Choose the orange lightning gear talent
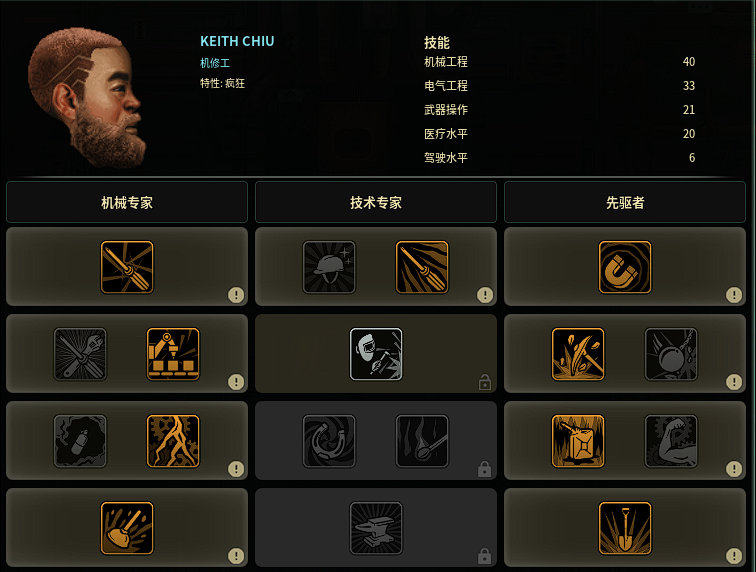 (x=173, y=441)
